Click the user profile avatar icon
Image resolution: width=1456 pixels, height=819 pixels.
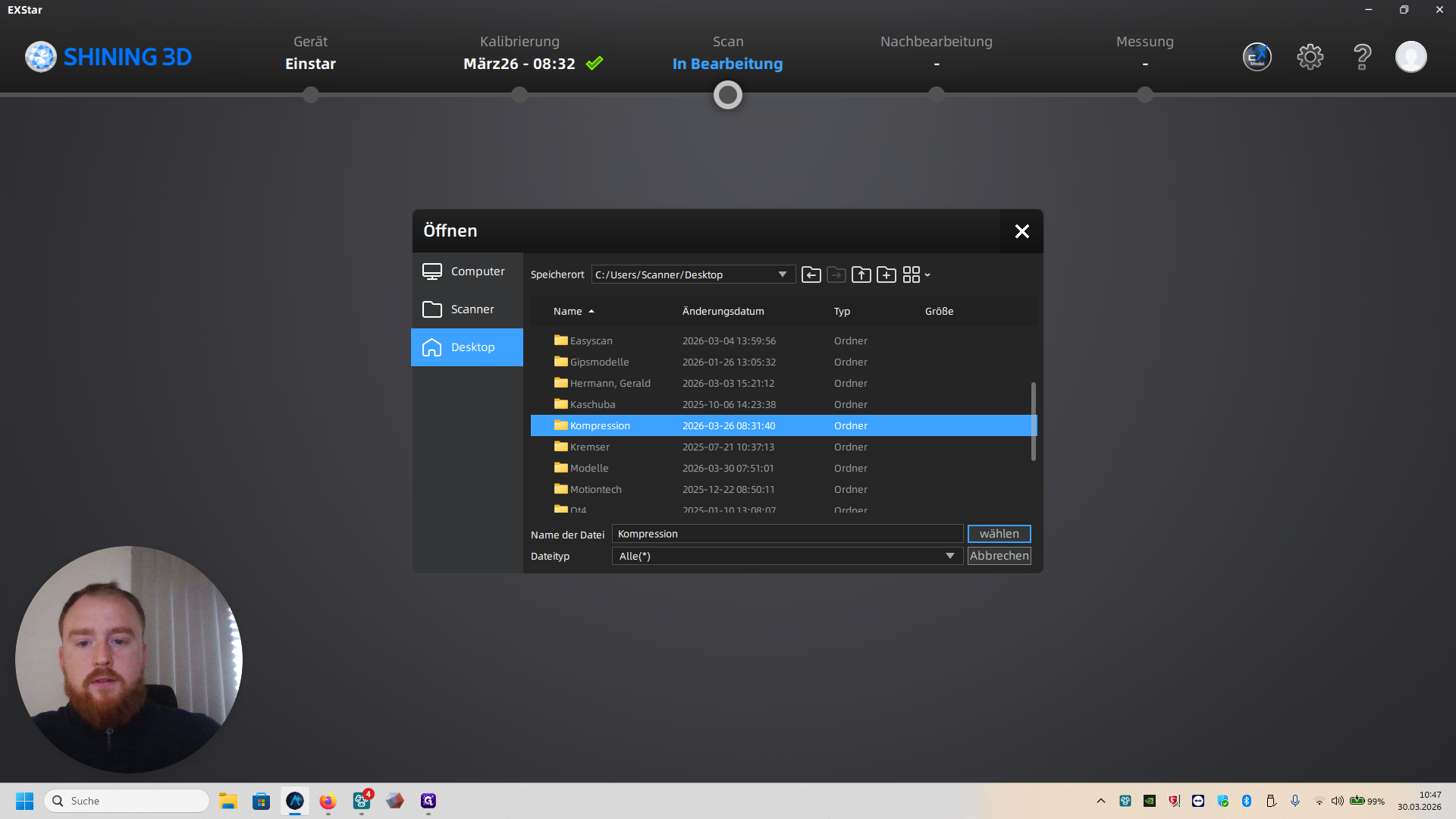coord(1410,57)
